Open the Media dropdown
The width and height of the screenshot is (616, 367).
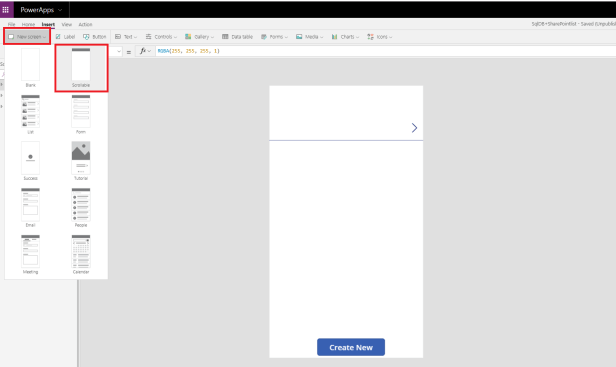click(310, 37)
